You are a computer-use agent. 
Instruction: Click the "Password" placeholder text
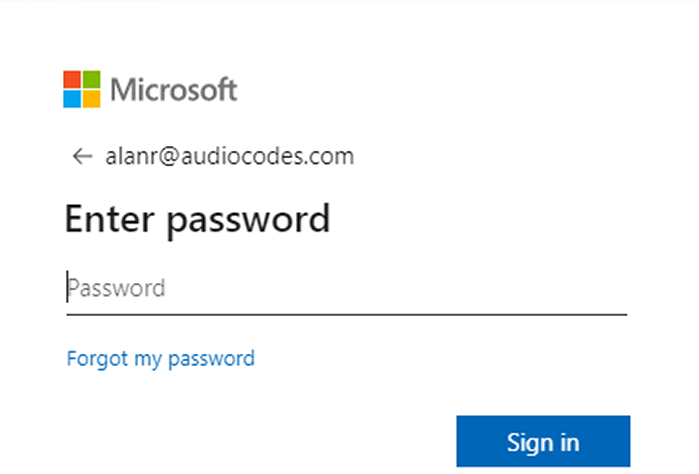tap(117, 288)
